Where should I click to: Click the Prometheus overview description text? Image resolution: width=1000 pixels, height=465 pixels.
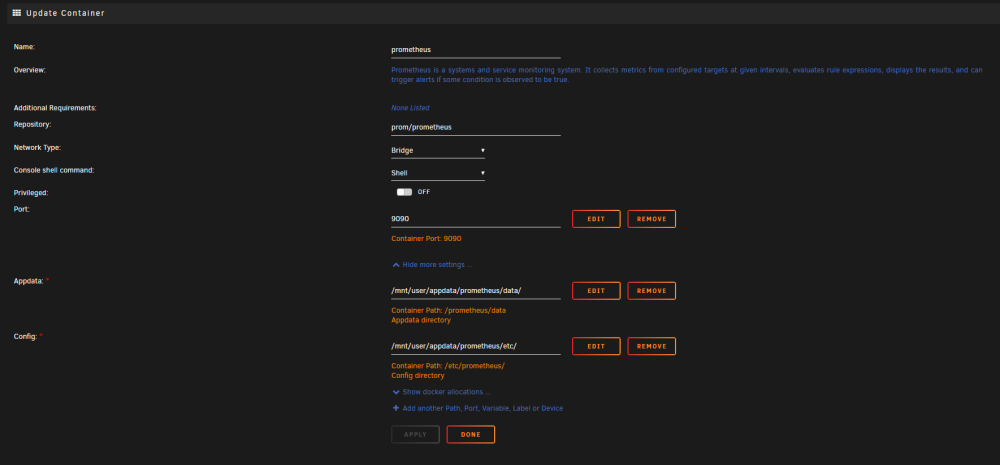[x=687, y=75]
